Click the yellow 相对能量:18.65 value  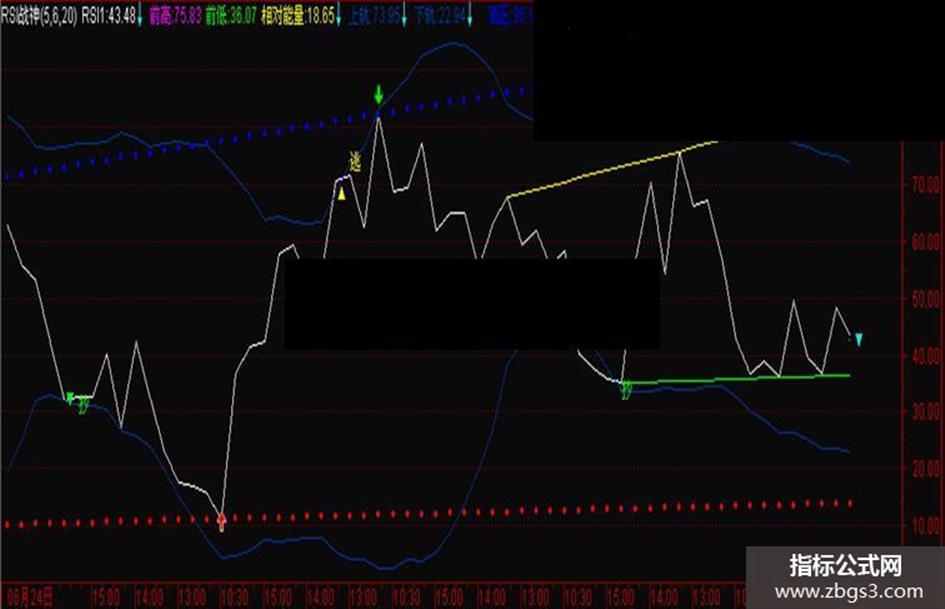click(298, 16)
